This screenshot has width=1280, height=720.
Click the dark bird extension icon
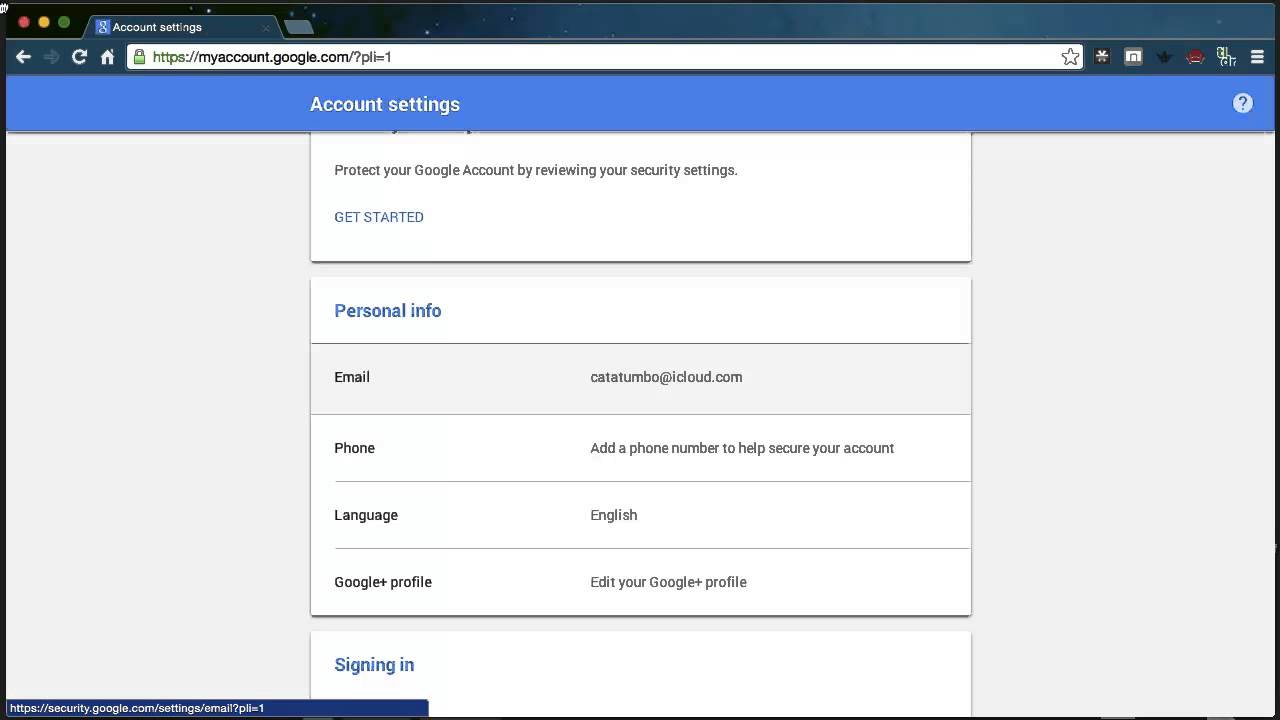[1164, 57]
